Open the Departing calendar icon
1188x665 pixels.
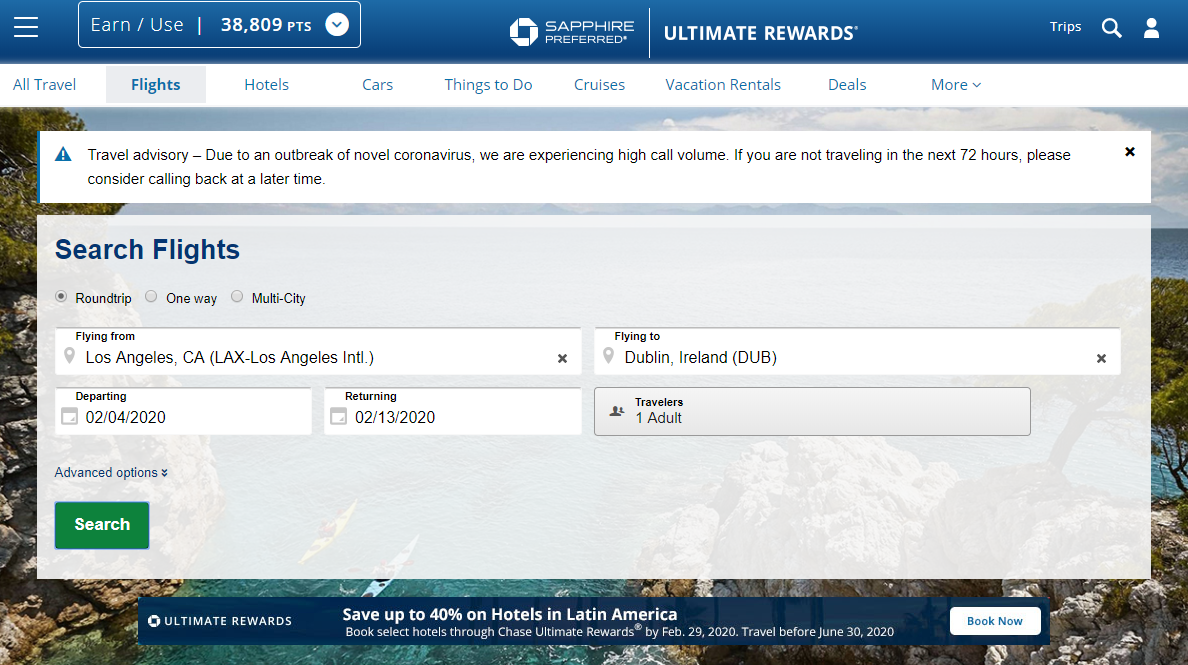pyautogui.click(x=70, y=417)
